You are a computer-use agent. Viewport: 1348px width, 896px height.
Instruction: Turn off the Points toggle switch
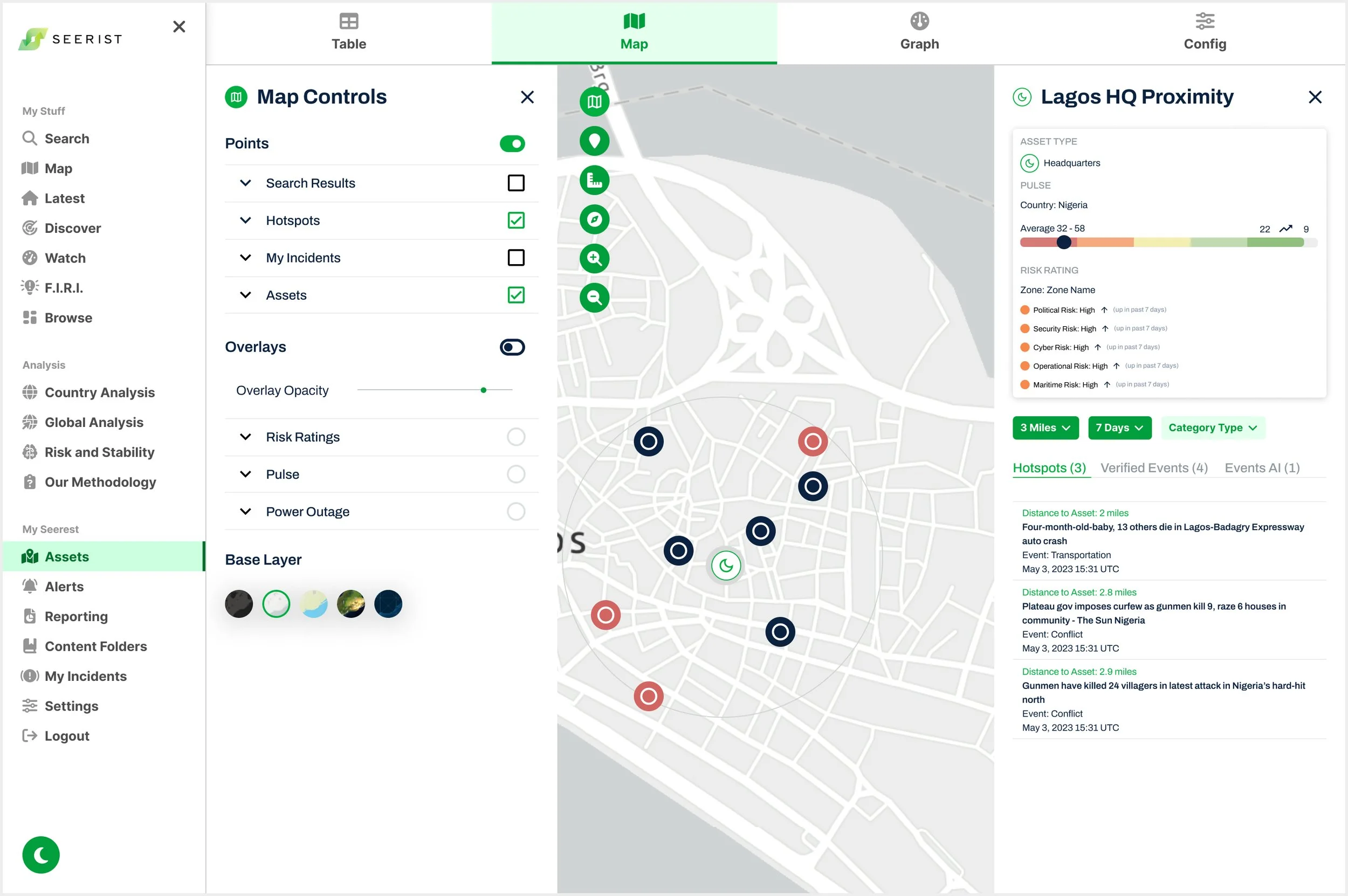512,143
